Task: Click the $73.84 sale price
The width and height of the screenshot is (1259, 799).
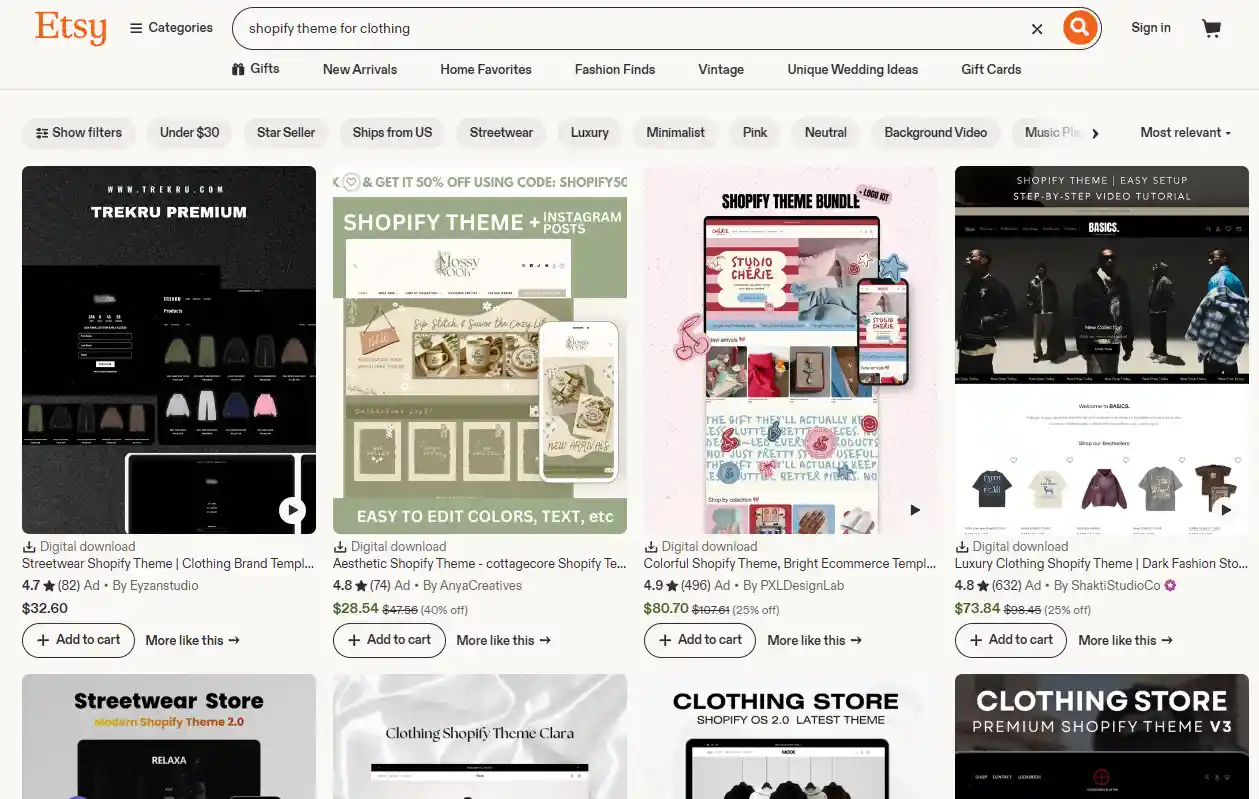Action: coord(978,608)
